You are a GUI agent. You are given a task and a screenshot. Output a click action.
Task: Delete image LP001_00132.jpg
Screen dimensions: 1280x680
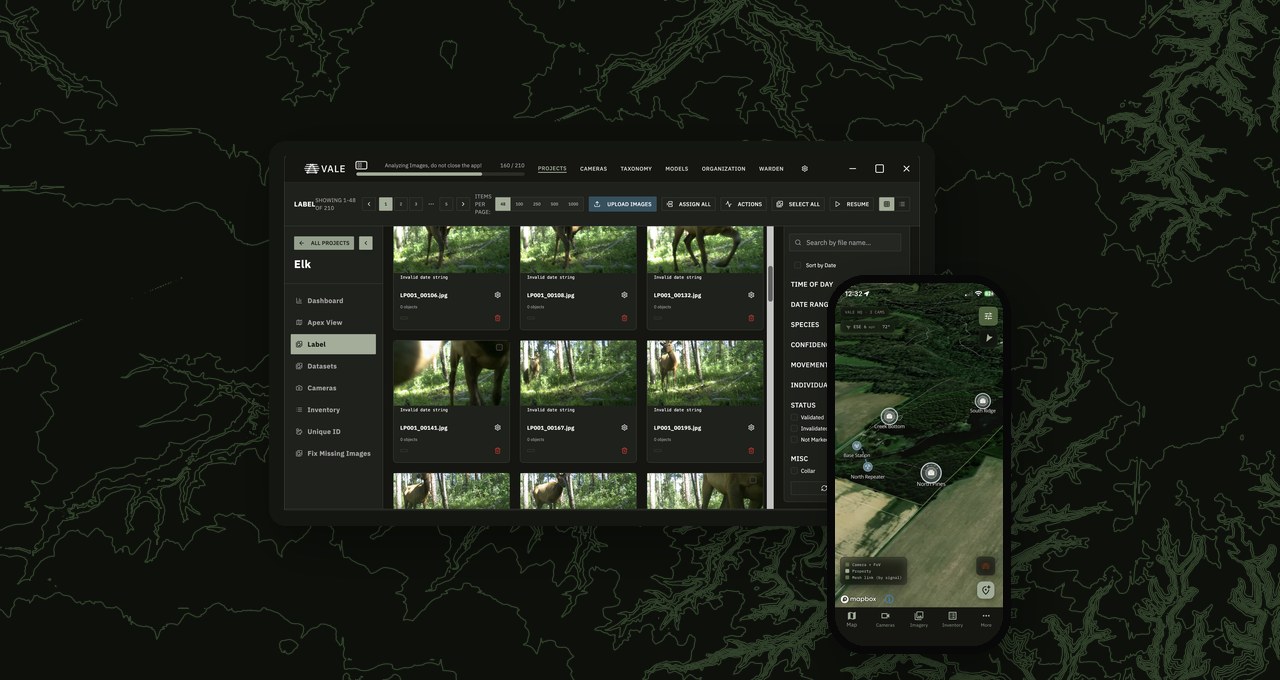752,318
